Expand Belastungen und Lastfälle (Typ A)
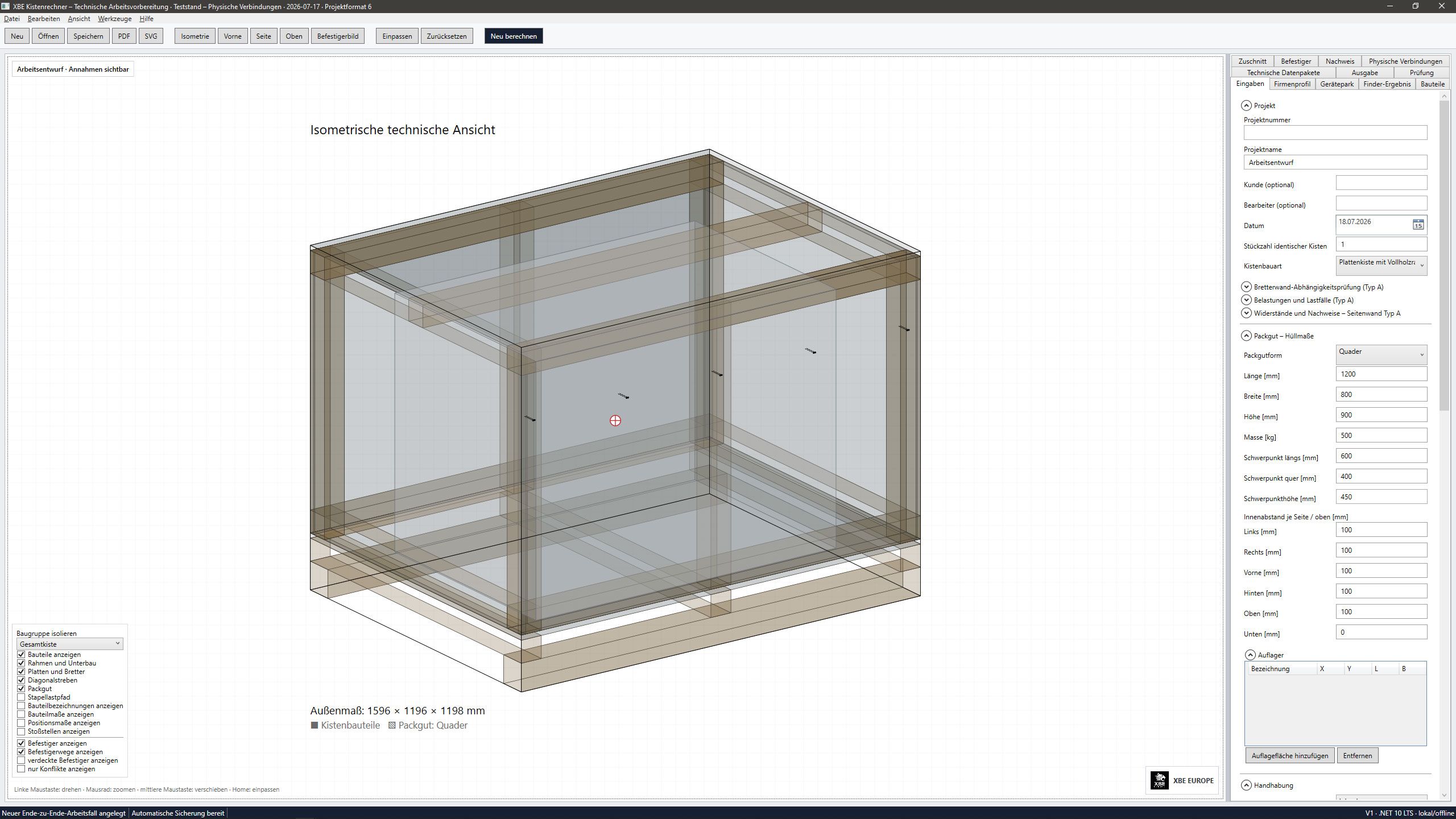Viewport: 1456px width, 819px height. (x=1246, y=300)
